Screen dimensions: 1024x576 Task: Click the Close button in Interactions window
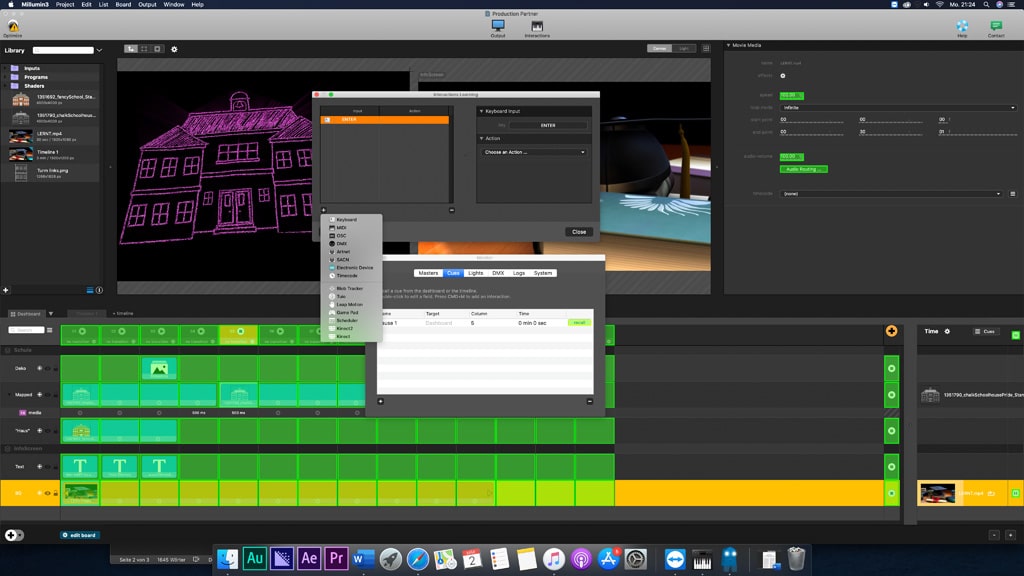click(578, 232)
